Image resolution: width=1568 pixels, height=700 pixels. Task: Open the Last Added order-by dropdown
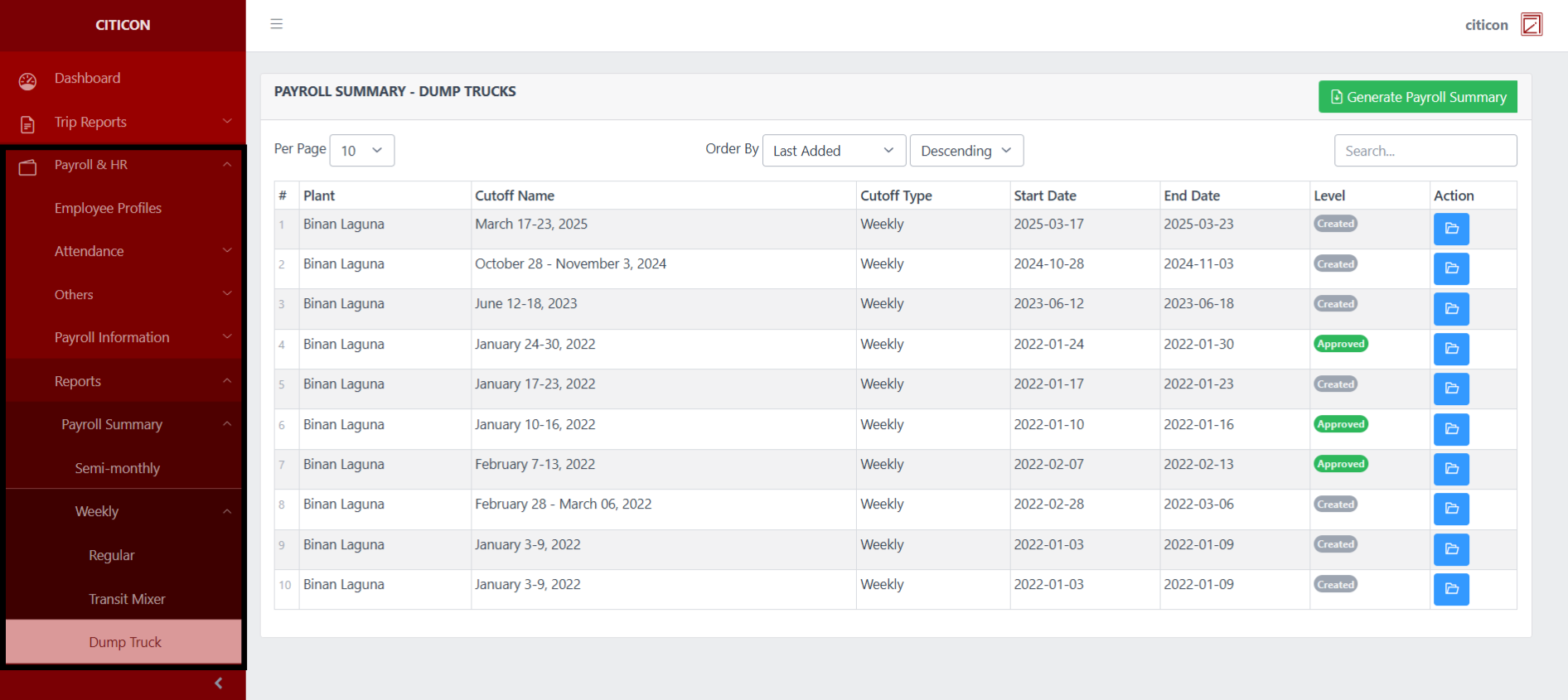[833, 151]
